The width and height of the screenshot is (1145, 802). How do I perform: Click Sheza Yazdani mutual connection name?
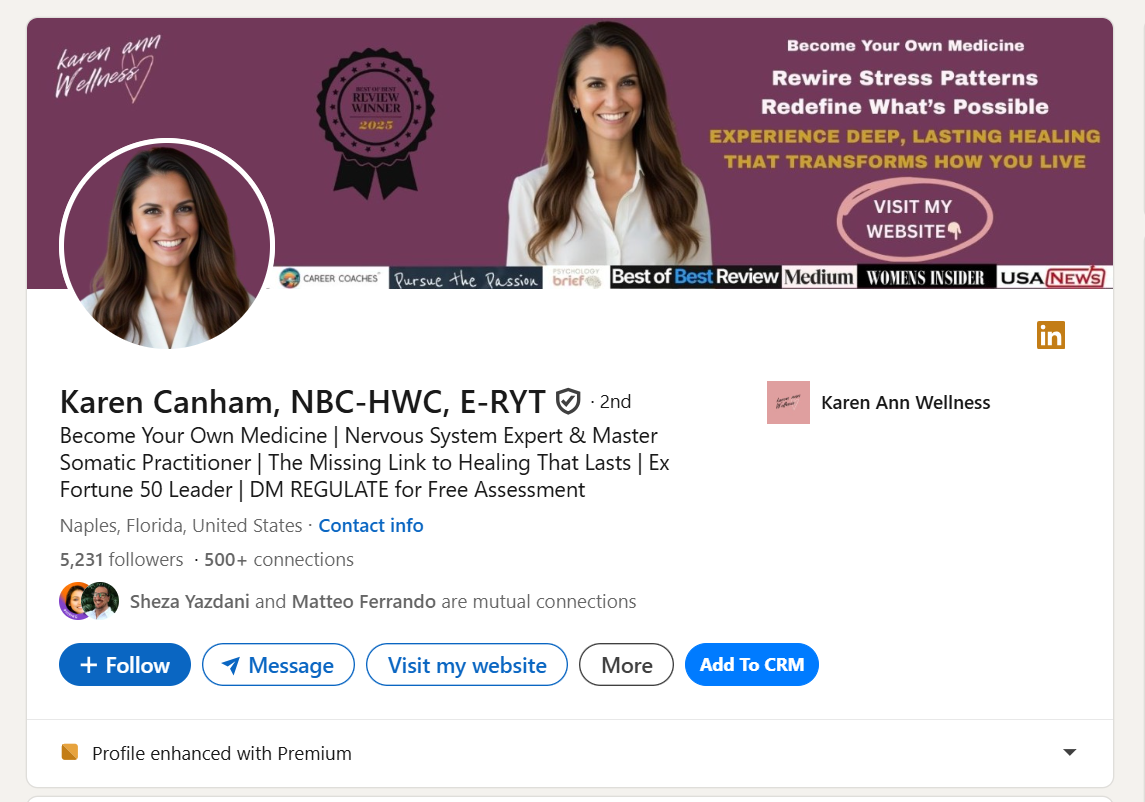tap(190, 602)
